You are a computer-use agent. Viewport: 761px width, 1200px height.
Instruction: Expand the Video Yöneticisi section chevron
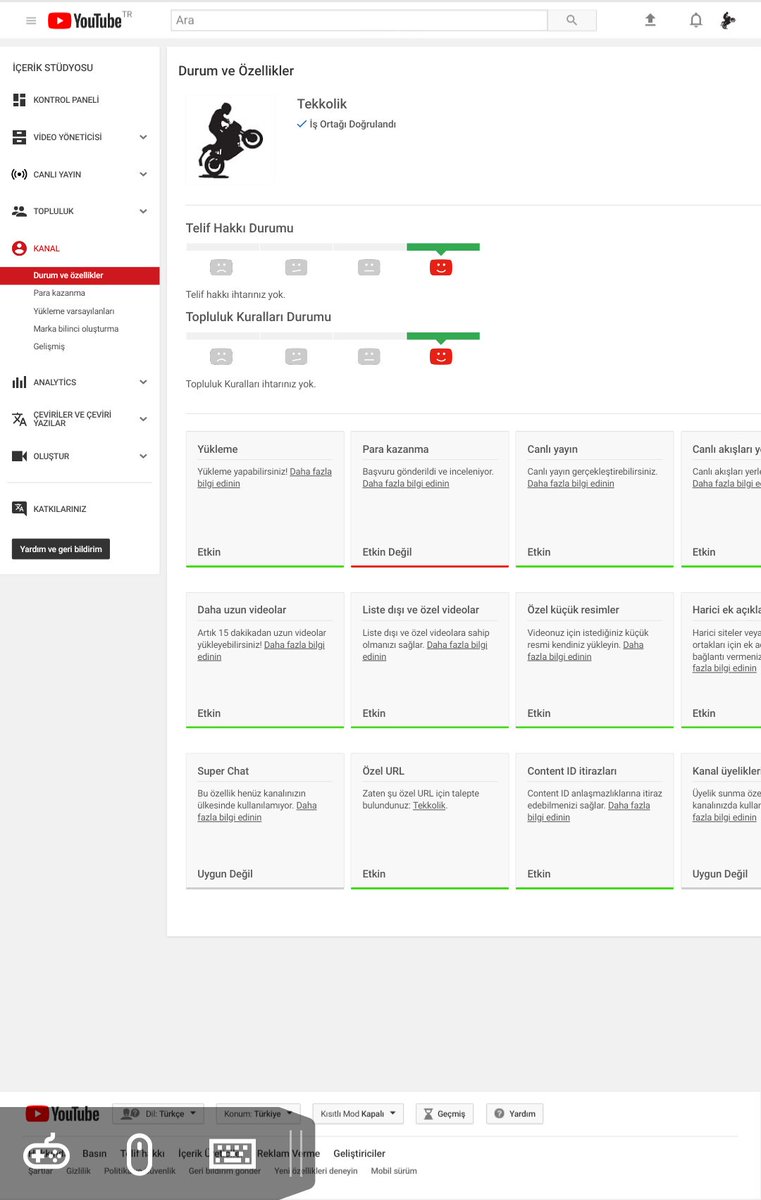click(143, 137)
